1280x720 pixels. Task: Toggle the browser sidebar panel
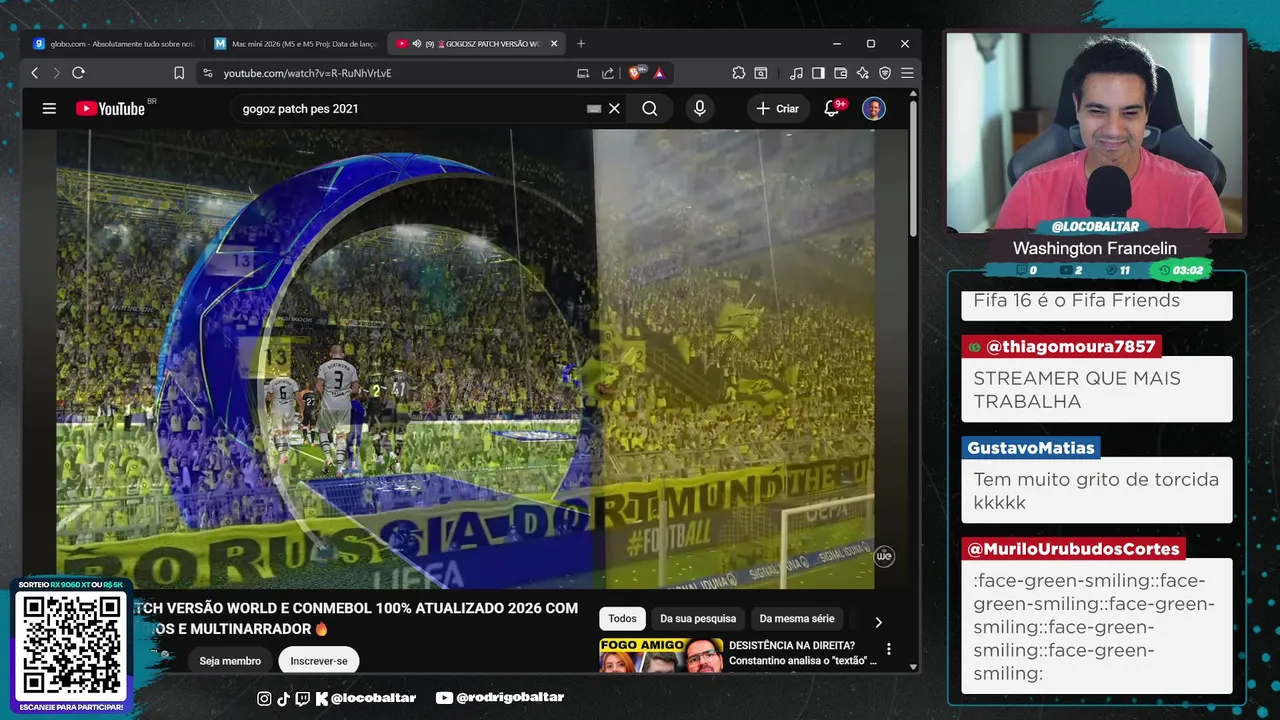tap(818, 73)
